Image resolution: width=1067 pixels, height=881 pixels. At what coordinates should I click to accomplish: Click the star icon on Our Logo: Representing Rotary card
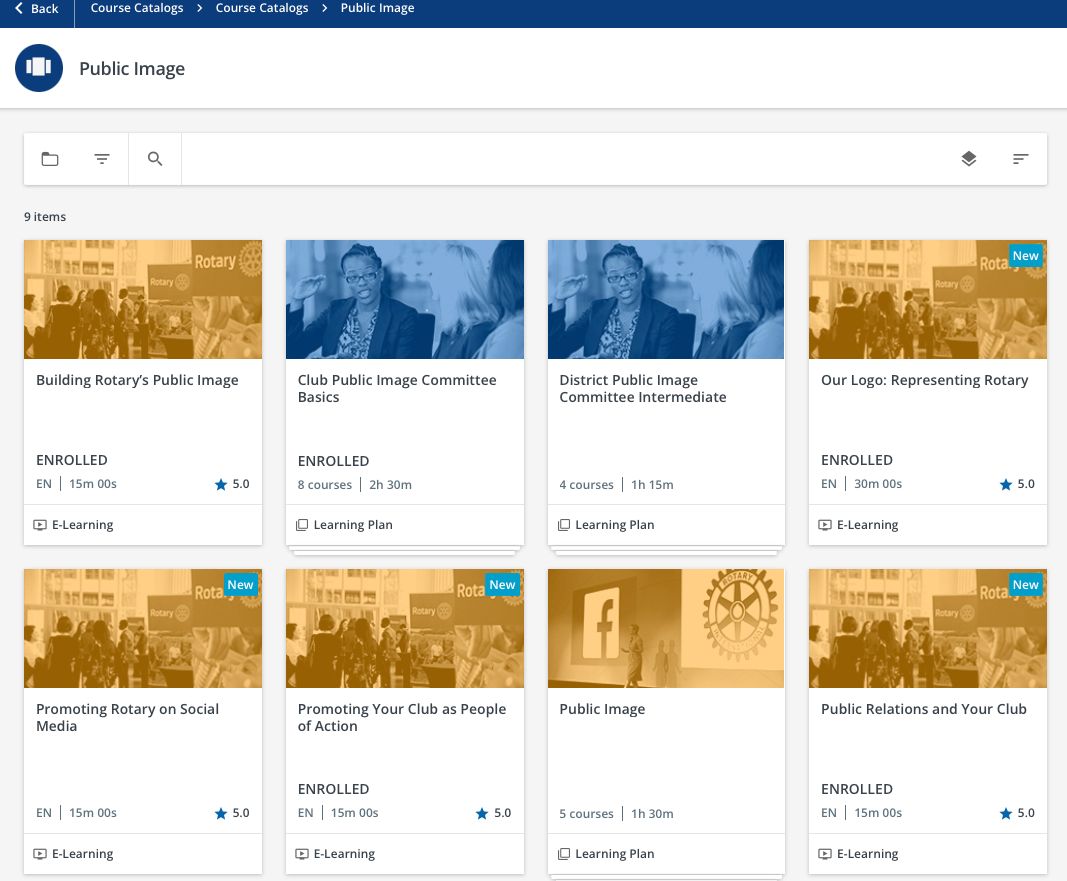pyautogui.click(x=1005, y=484)
